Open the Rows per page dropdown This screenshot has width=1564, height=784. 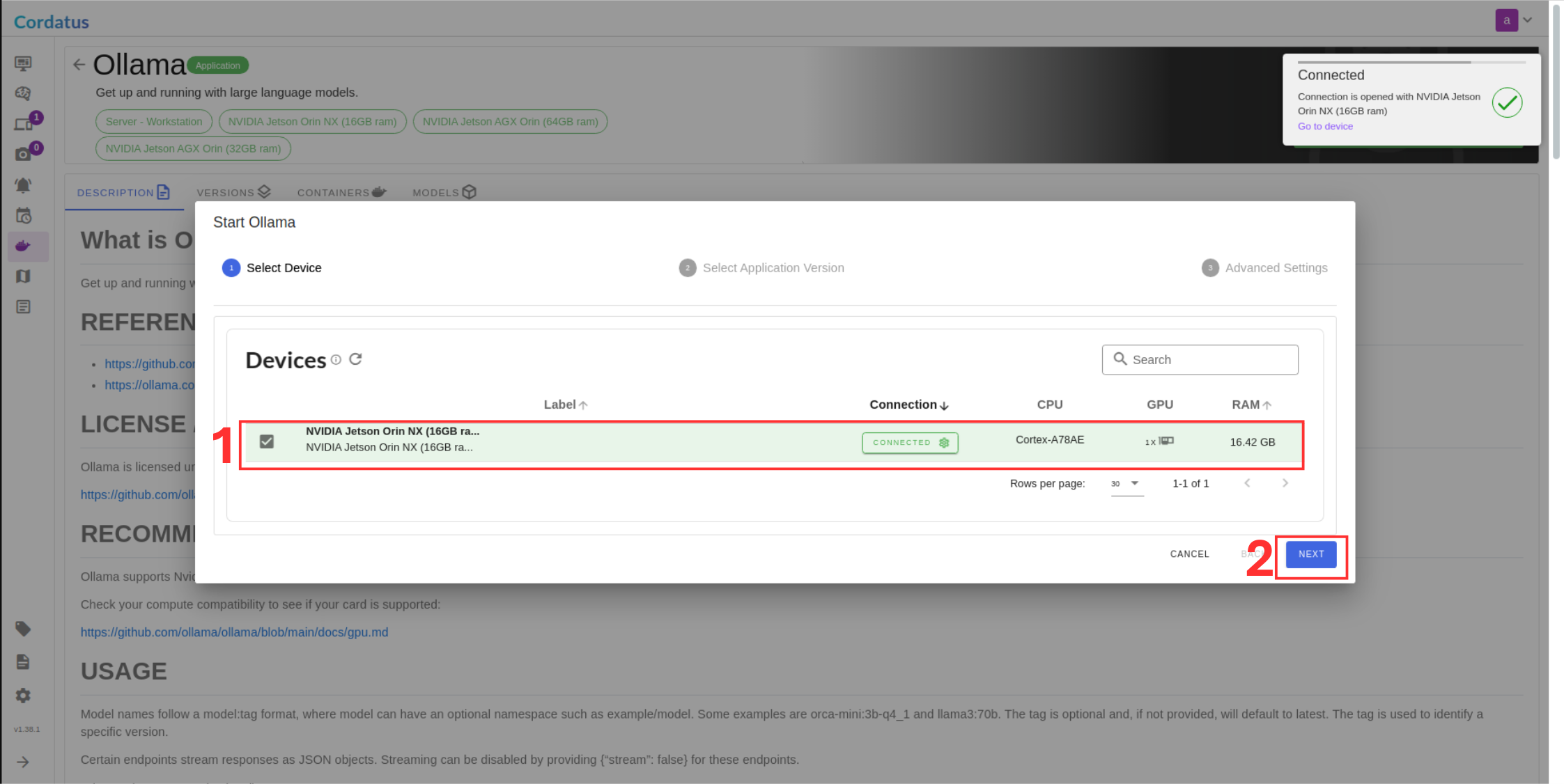click(x=1126, y=483)
